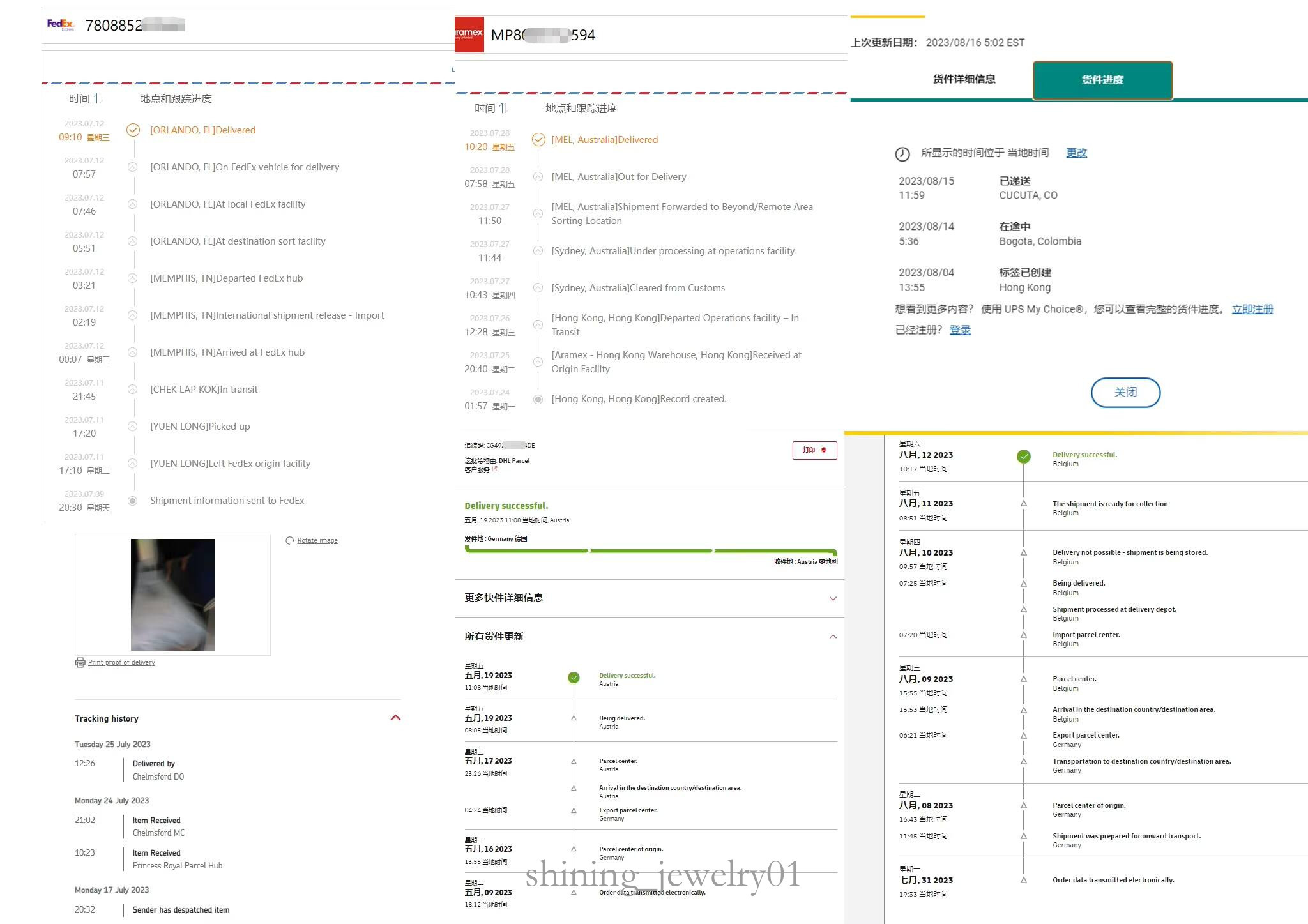1308x924 pixels.
Task: Click orange check icon for ORLANDO Delivered
Action: pos(133,130)
